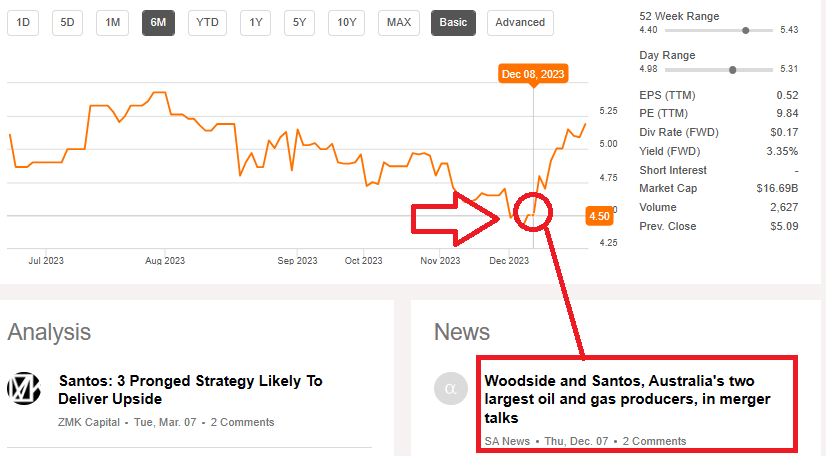Open Santos 3 Pronged Strategy article

pos(191,389)
